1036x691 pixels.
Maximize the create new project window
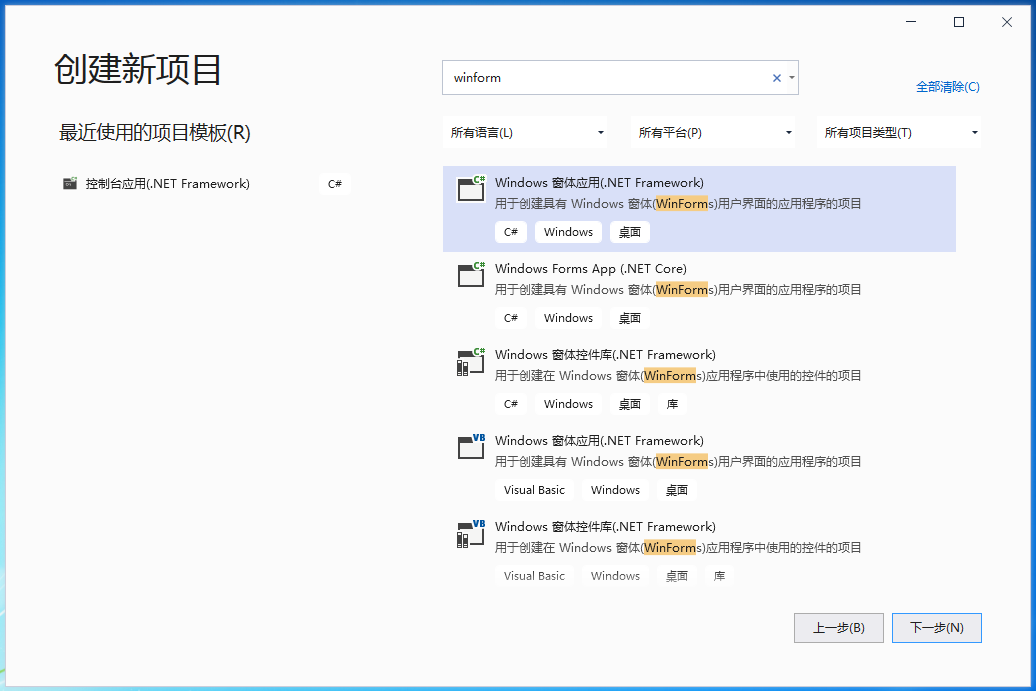coord(959,22)
